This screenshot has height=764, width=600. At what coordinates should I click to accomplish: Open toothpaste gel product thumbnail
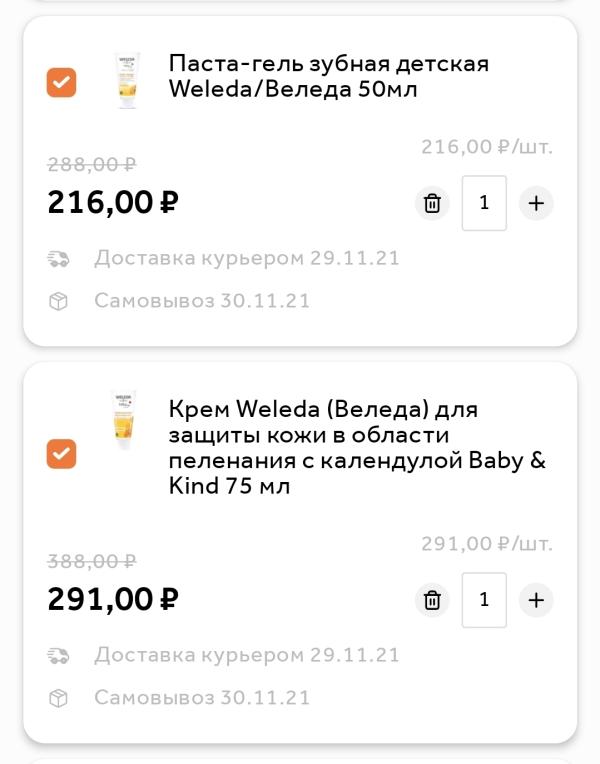pyautogui.click(x=128, y=80)
